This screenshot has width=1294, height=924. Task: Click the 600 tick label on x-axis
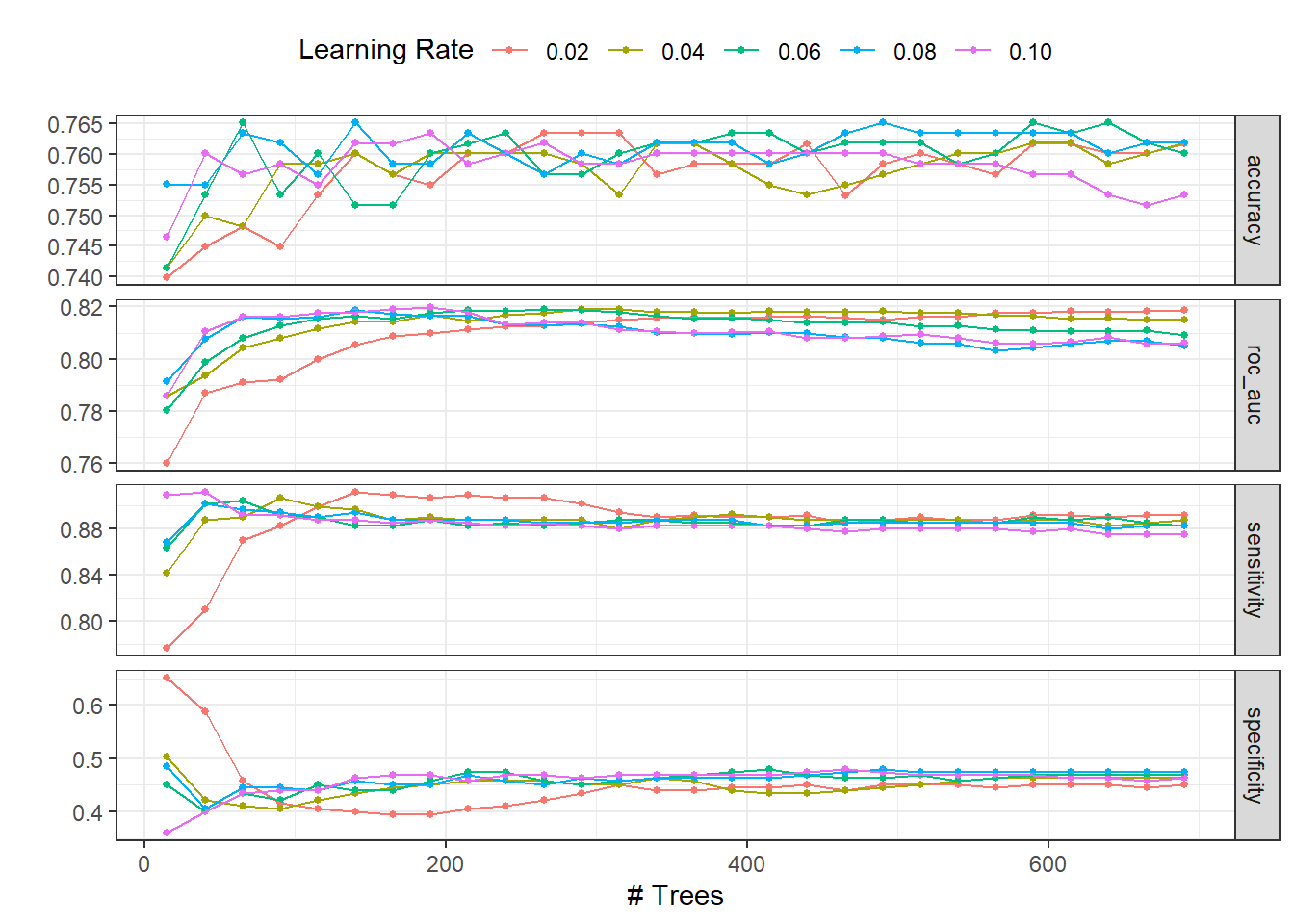[1048, 864]
